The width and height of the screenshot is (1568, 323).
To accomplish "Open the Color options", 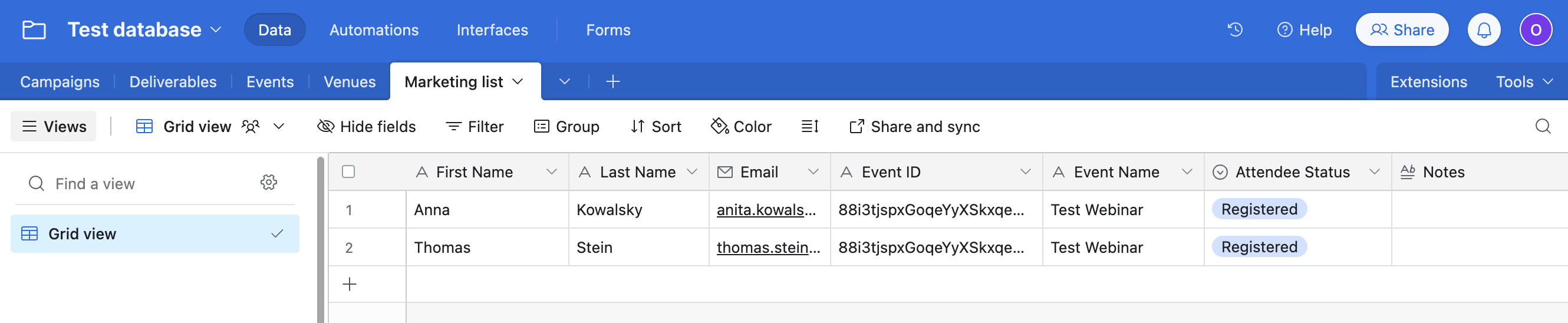I will click(741, 127).
